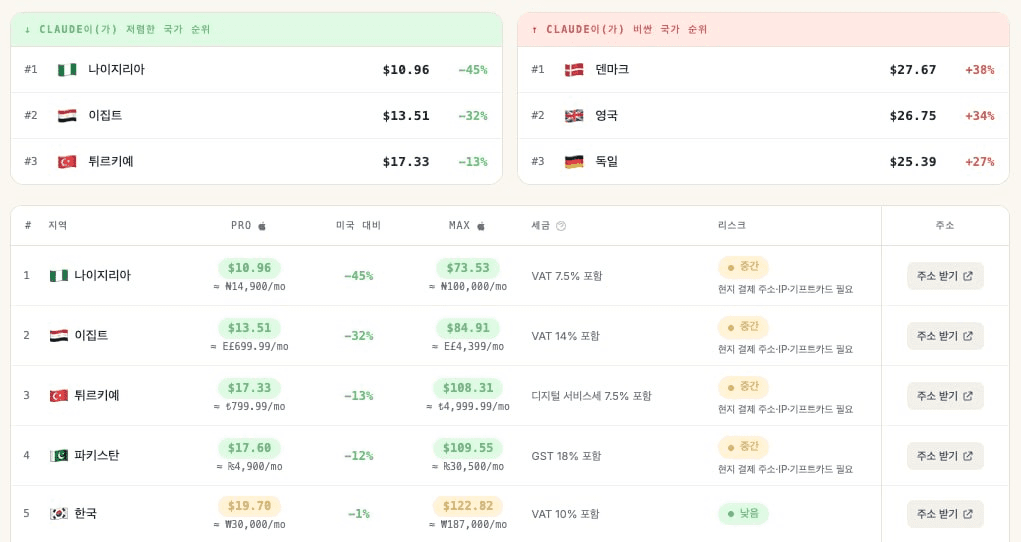1021x542 pixels.
Task: Select the $10.96 Nigeria PRO price badge
Action: (249, 268)
